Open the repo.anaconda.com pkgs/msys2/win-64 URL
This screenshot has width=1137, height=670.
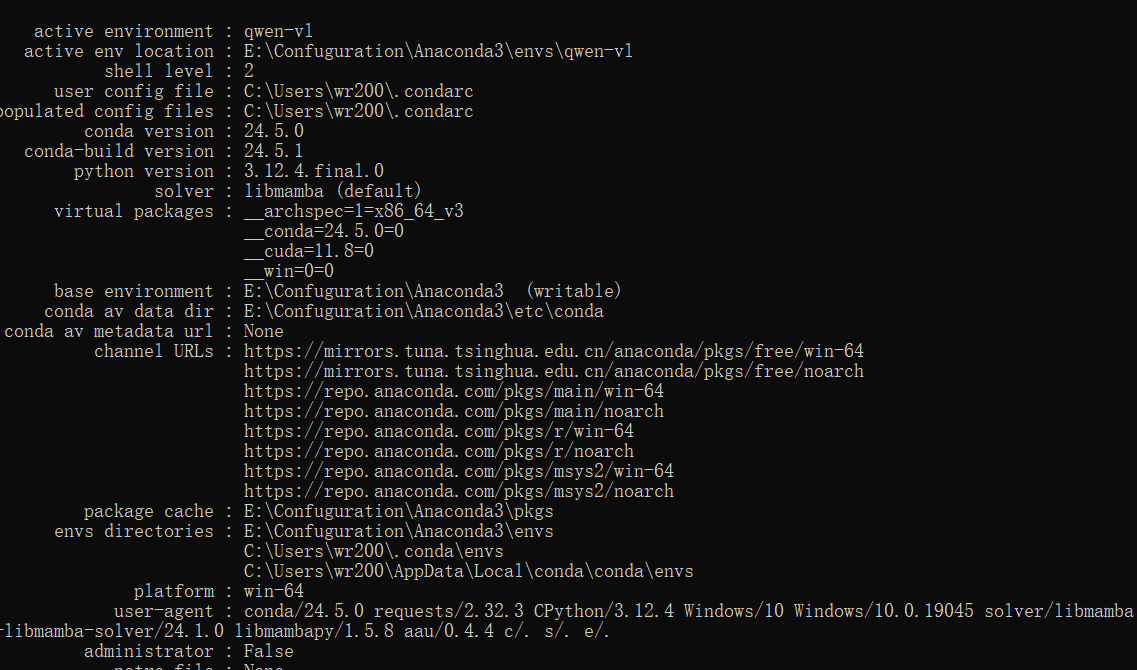[458, 471]
